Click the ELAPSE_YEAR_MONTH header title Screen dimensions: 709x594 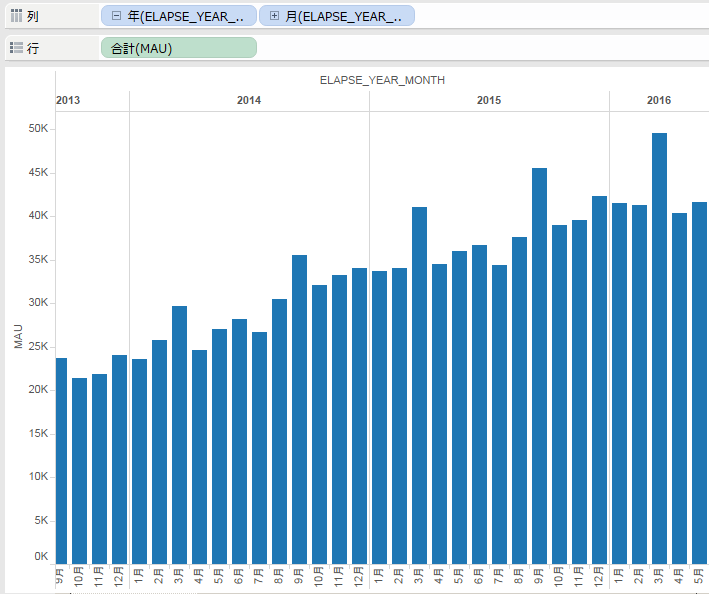click(382, 80)
